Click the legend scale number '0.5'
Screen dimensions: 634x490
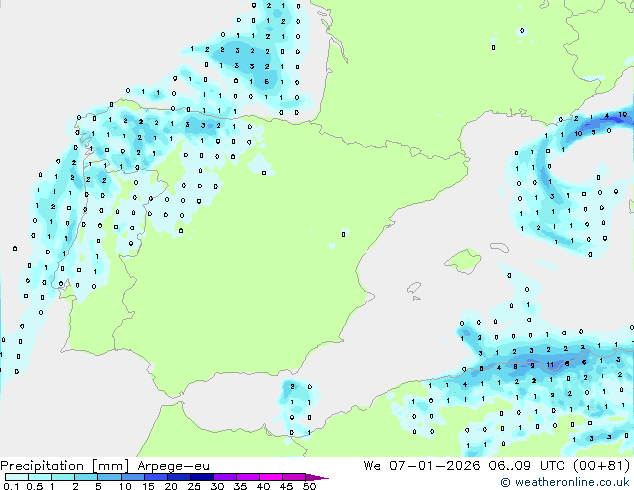click(35, 486)
